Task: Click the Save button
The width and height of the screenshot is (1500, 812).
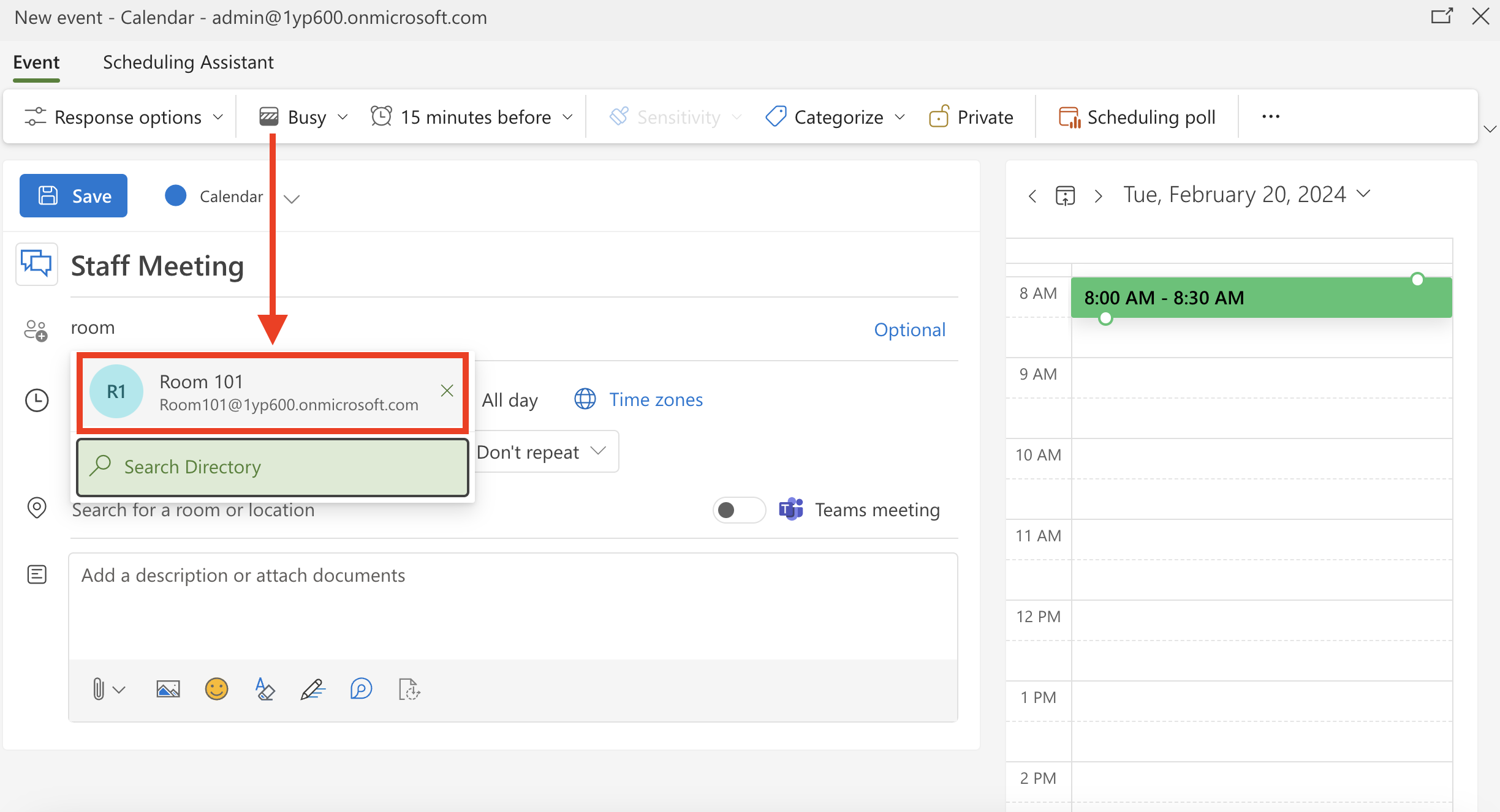Action: pos(74,196)
